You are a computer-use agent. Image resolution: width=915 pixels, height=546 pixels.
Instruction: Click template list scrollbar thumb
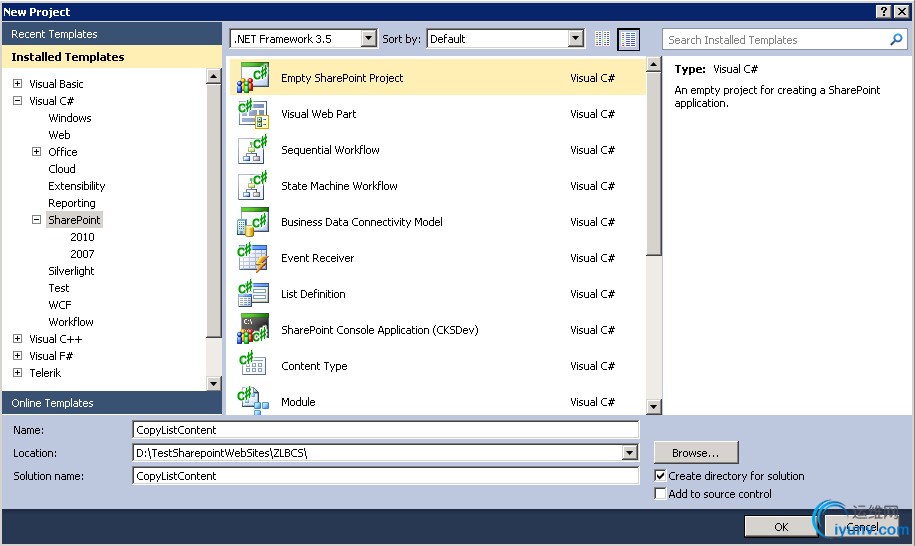pos(654,163)
